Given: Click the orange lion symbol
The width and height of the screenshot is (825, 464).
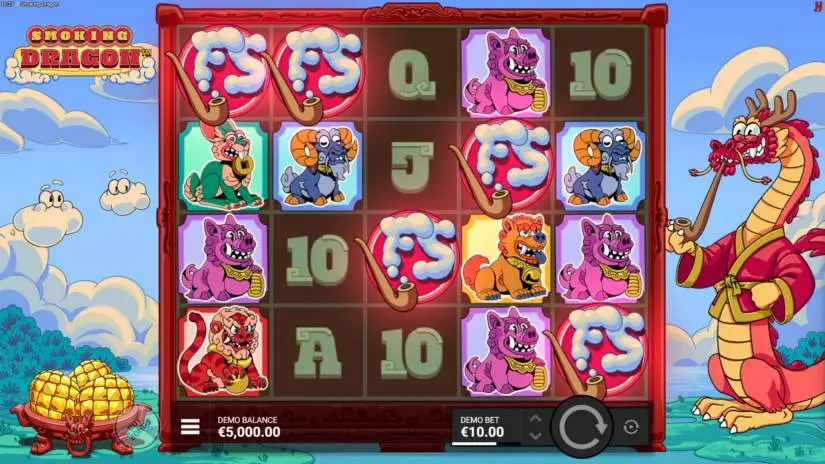Looking at the screenshot, I should coord(506,259).
